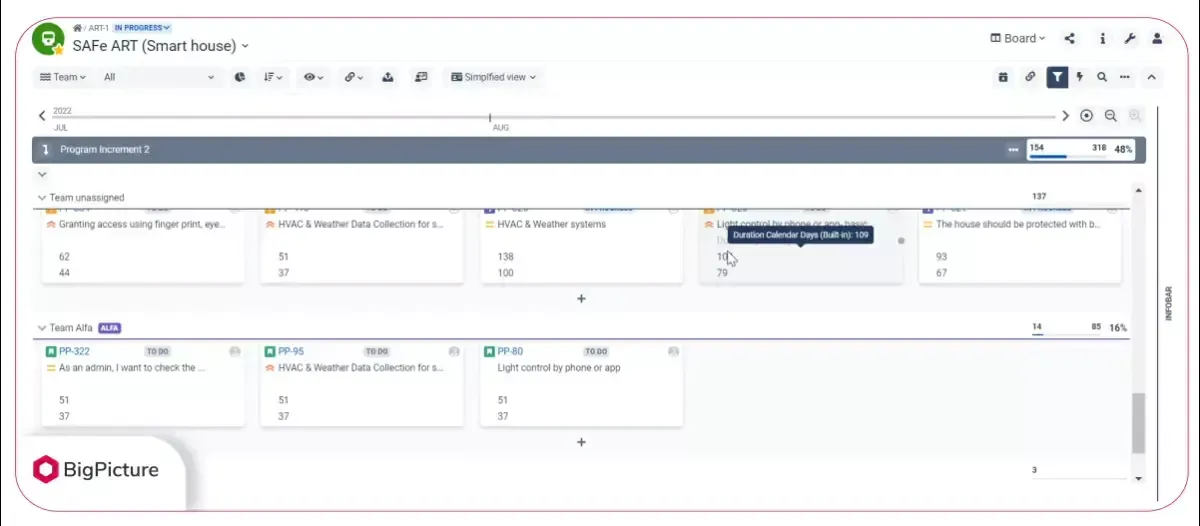Move the timeline to the previous period
This screenshot has width=1200, height=526.
pyautogui.click(x=42, y=116)
